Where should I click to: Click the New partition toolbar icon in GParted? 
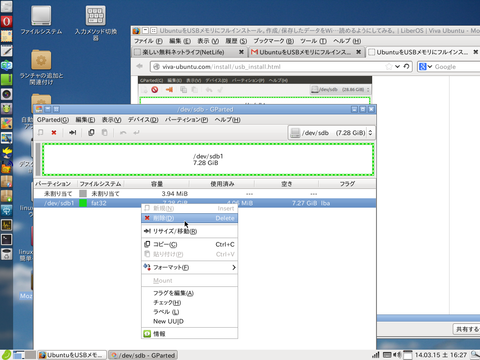[41, 133]
